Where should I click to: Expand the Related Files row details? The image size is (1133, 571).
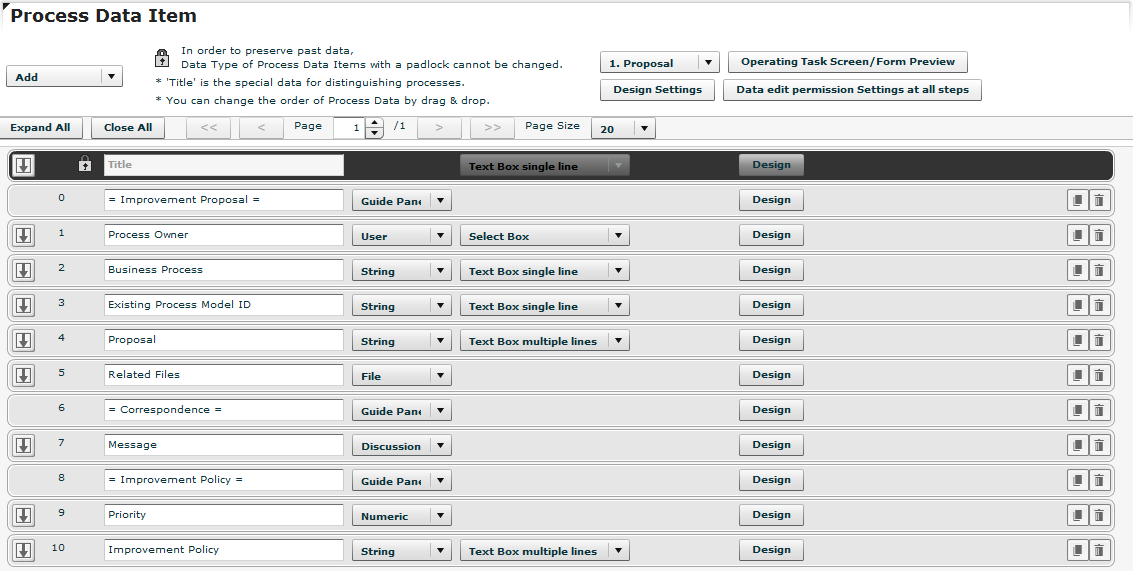pyautogui.click(x=24, y=375)
